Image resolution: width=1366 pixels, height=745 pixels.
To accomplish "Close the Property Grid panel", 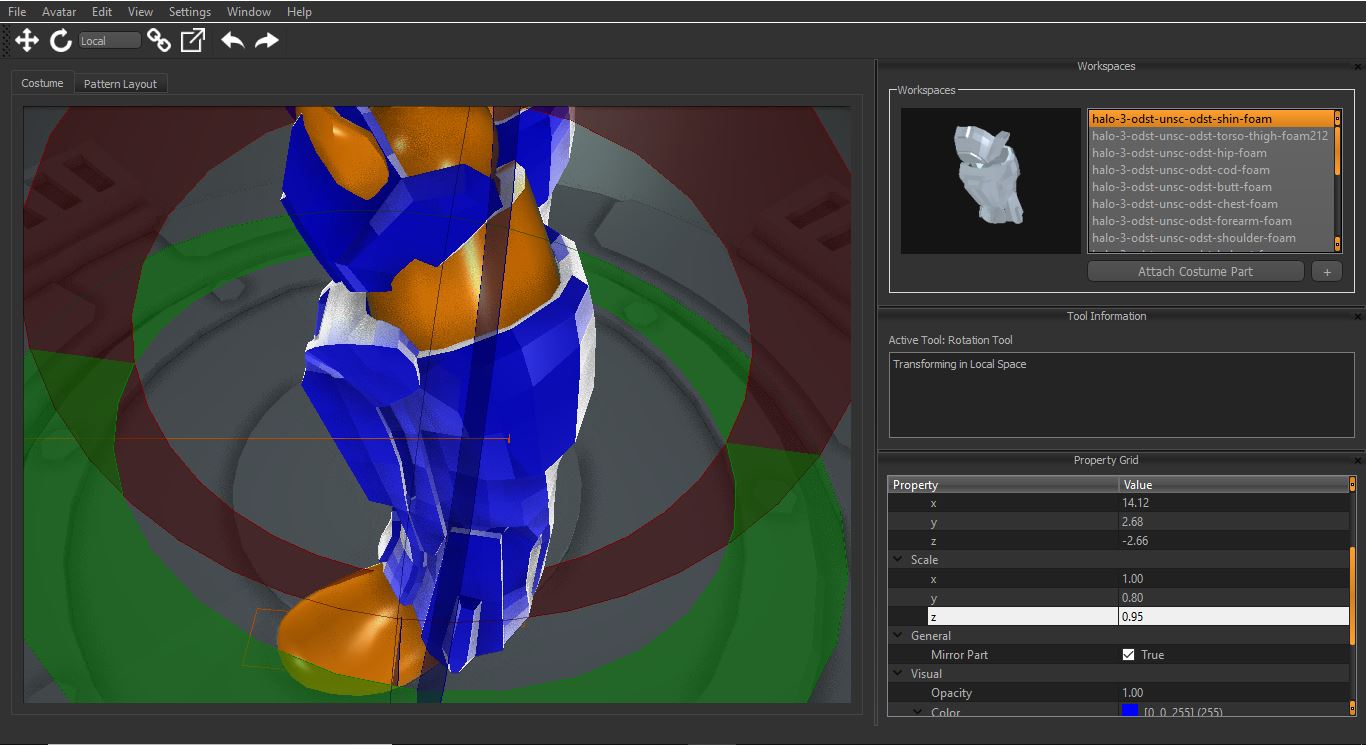I will [1358, 461].
